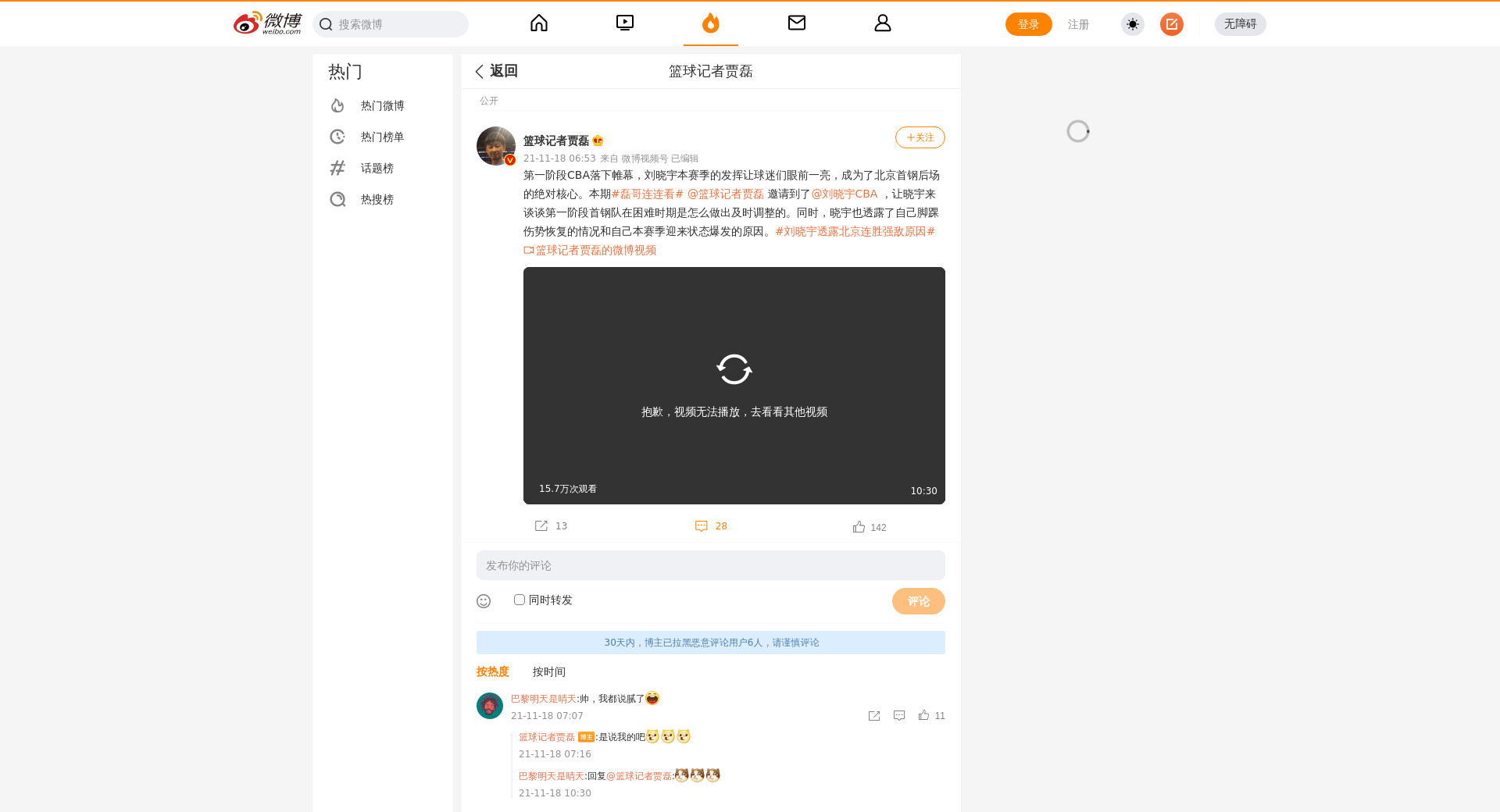Screen dimensions: 1500x812
Task: Click the video reload icon
Action: tap(734, 369)
